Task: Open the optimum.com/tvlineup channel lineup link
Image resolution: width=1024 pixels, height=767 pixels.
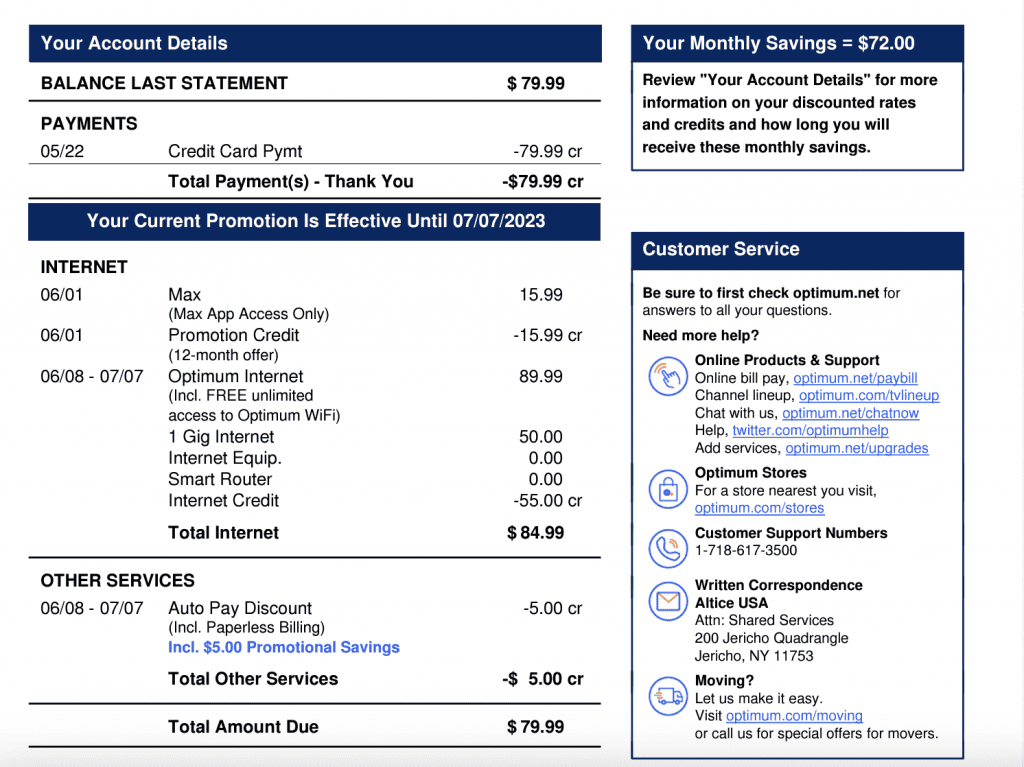Action: click(x=868, y=396)
